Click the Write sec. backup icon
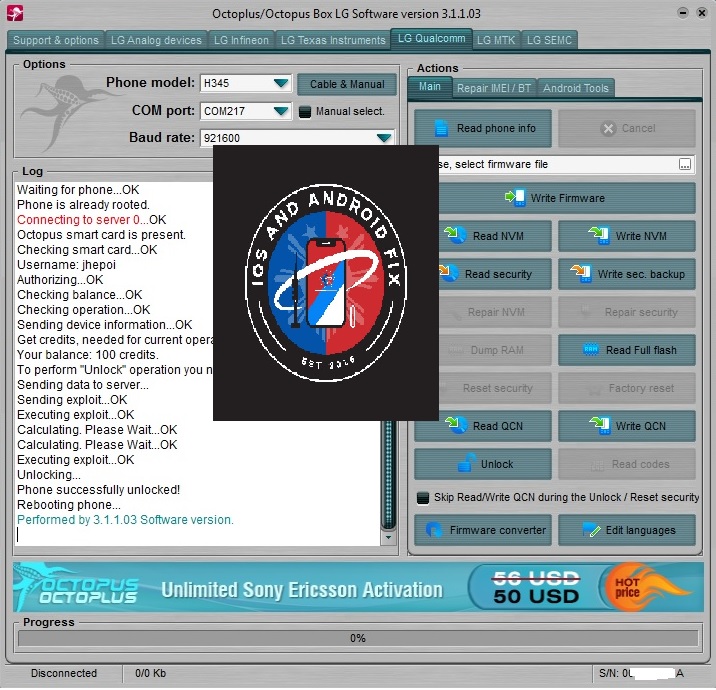The image size is (716, 690). pos(581,274)
